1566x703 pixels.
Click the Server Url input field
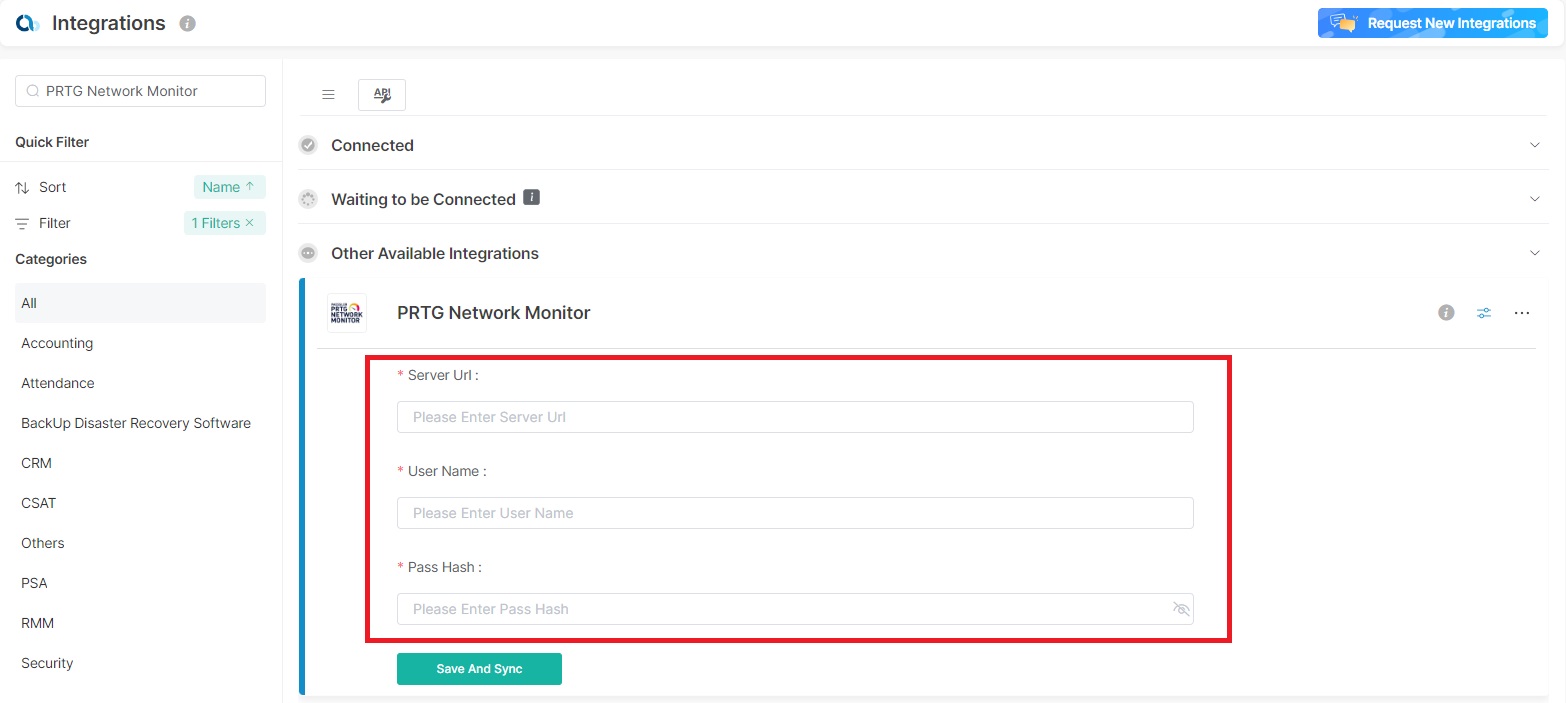tap(795, 417)
